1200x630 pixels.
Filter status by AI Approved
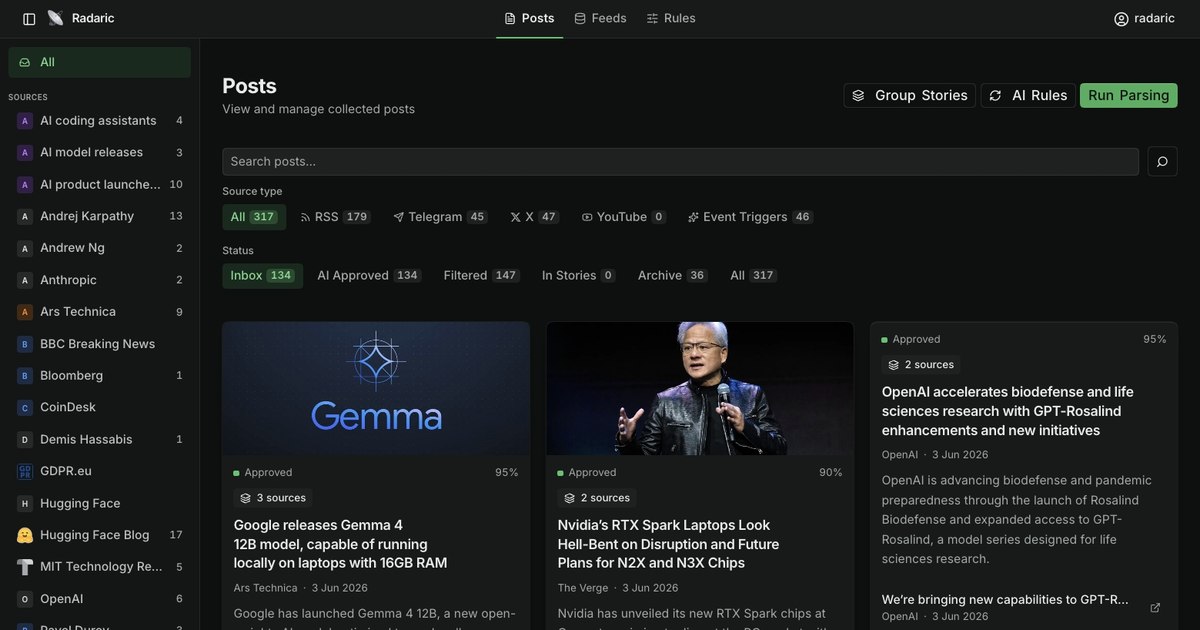click(x=368, y=276)
